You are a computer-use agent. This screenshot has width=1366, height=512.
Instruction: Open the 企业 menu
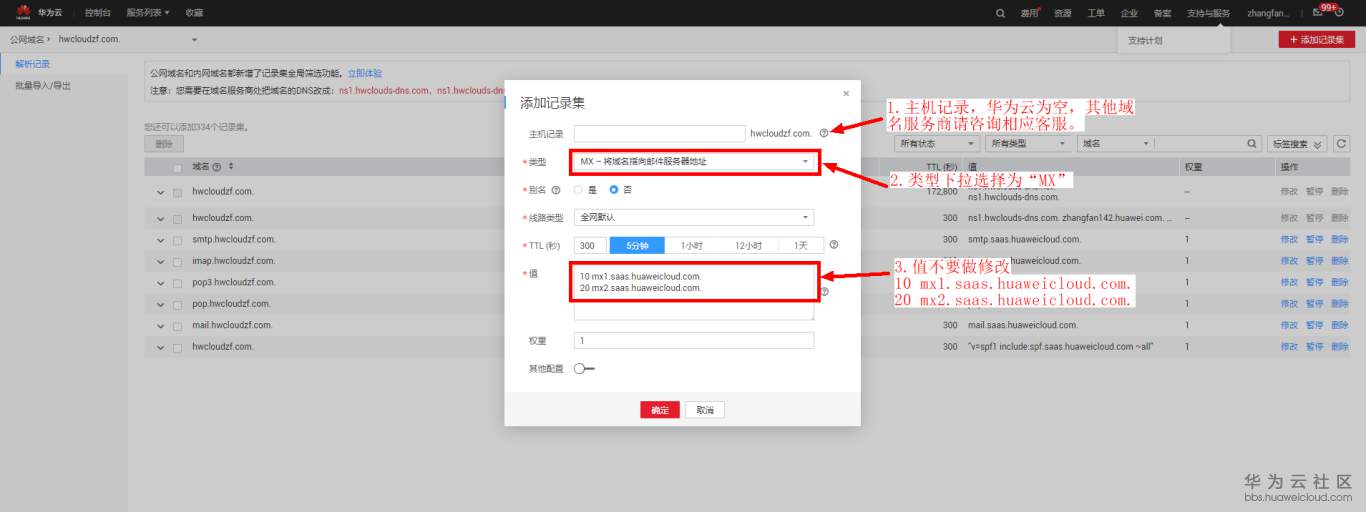(1129, 13)
